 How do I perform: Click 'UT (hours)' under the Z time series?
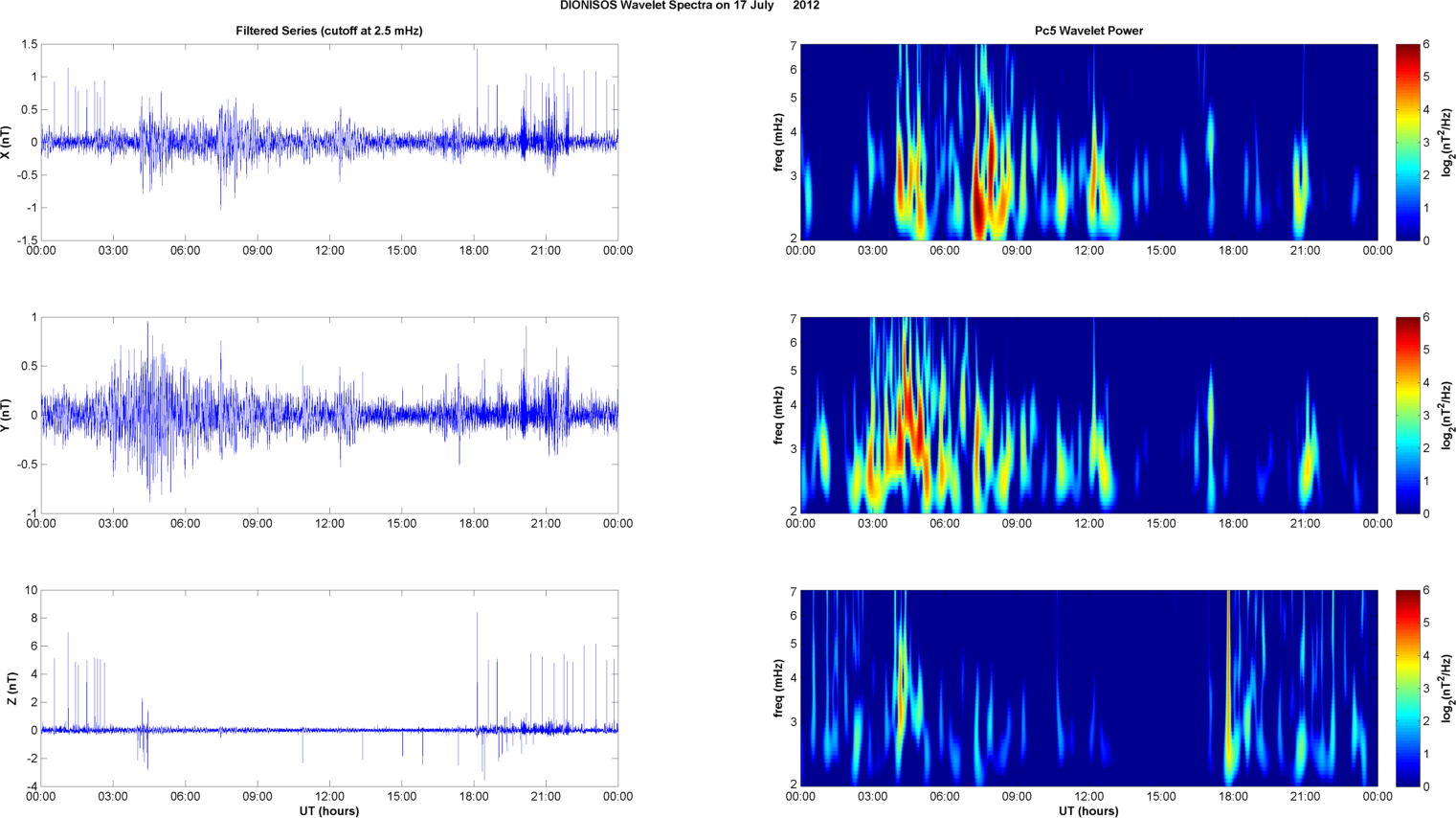point(329,811)
